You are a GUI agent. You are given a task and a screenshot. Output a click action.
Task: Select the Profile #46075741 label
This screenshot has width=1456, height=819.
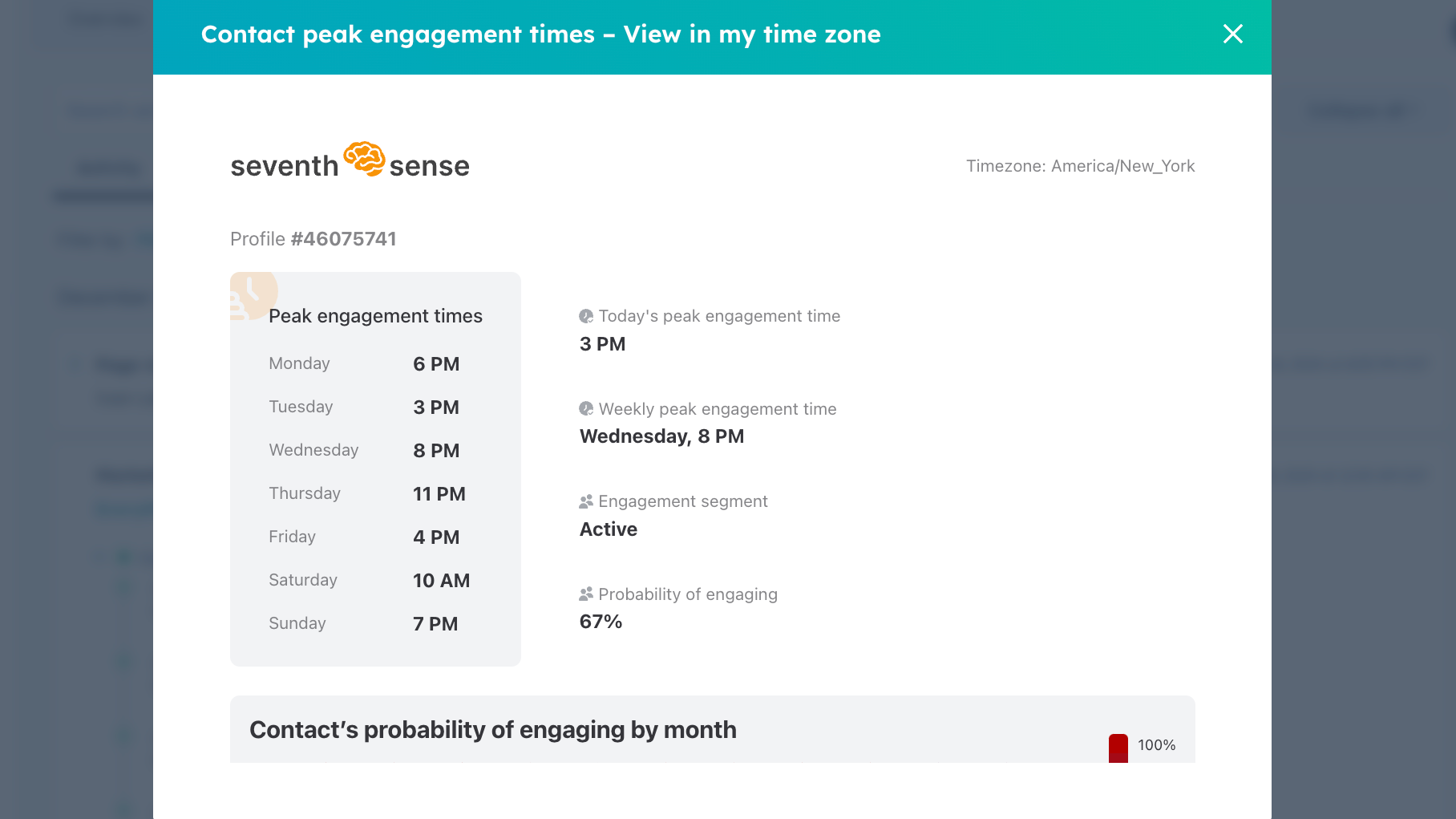pyautogui.click(x=313, y=239)
